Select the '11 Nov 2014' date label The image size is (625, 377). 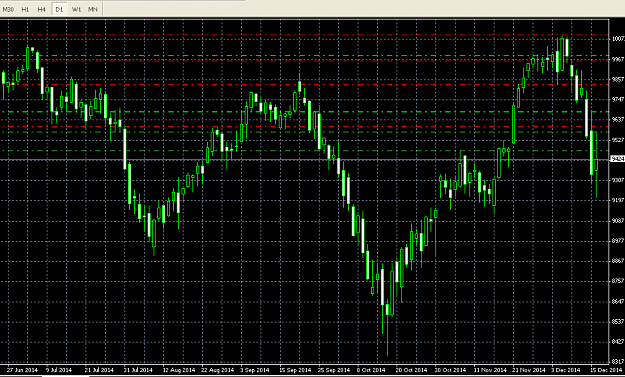tap(489, 370)
